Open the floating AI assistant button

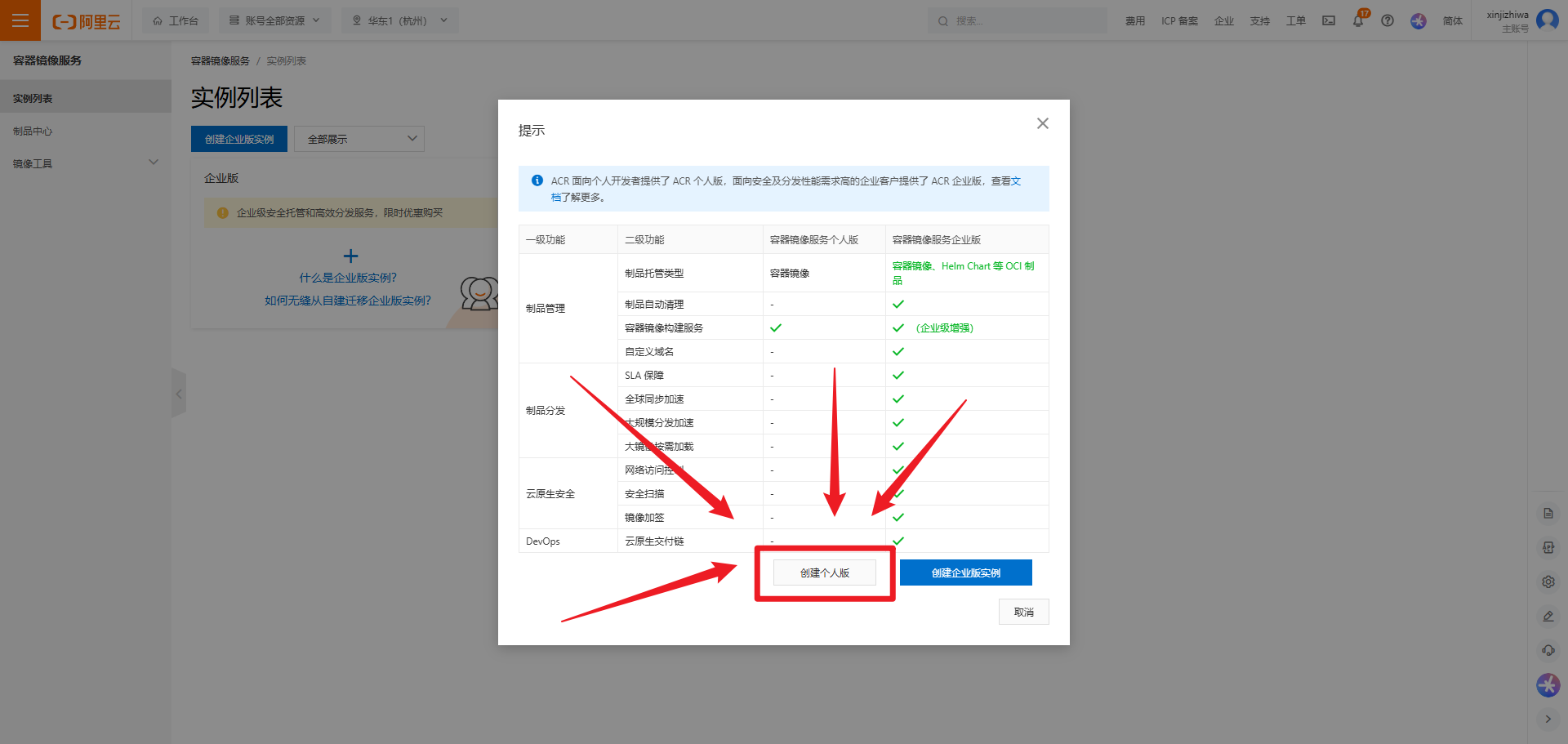[x=1548, y=685]
